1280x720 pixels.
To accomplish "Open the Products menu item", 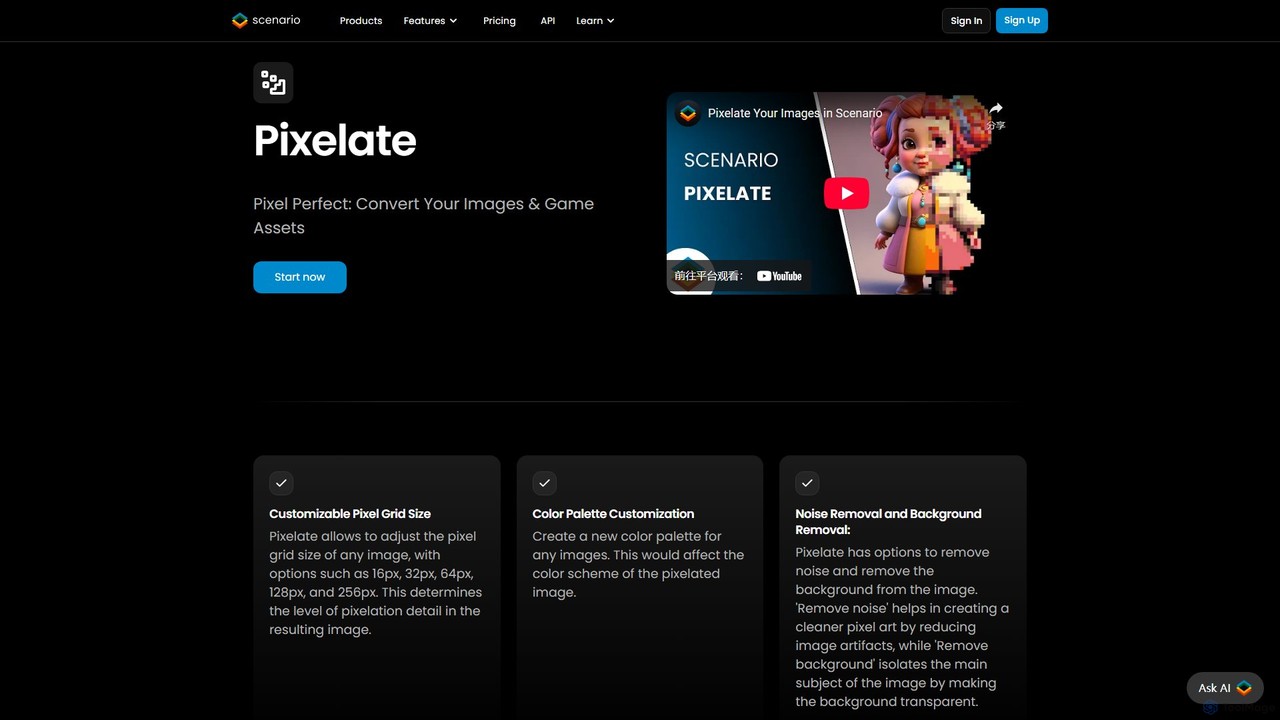I will coord(361,20).
